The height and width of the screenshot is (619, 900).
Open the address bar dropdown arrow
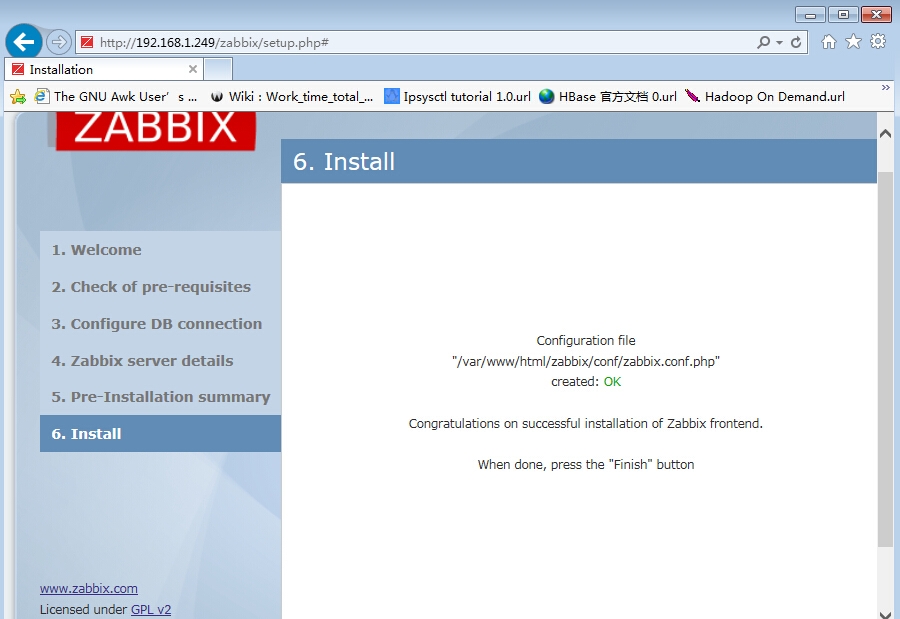click(x=779, y=42)
